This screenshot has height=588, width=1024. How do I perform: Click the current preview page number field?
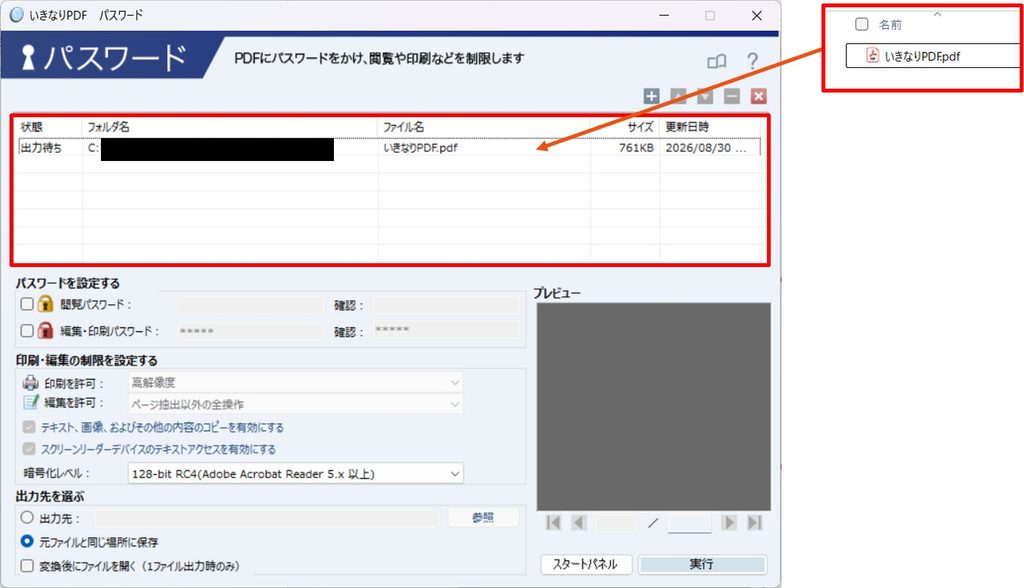click(616, 523)
